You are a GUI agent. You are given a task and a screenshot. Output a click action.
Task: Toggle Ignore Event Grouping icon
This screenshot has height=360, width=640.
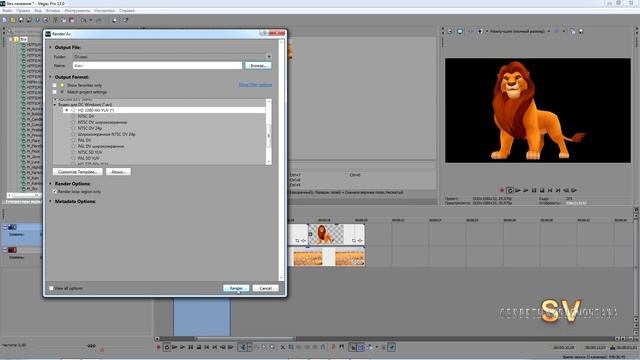click(x=392, y=347)
